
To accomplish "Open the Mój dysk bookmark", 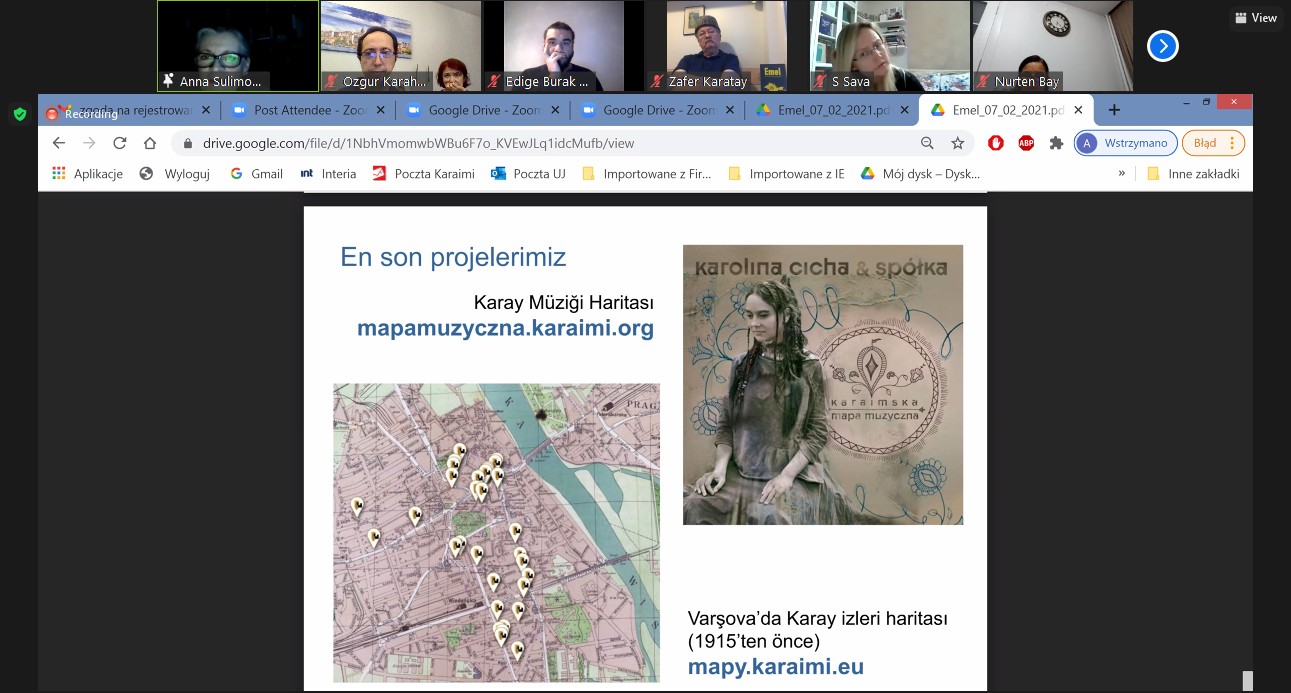I will click(920, 173).
